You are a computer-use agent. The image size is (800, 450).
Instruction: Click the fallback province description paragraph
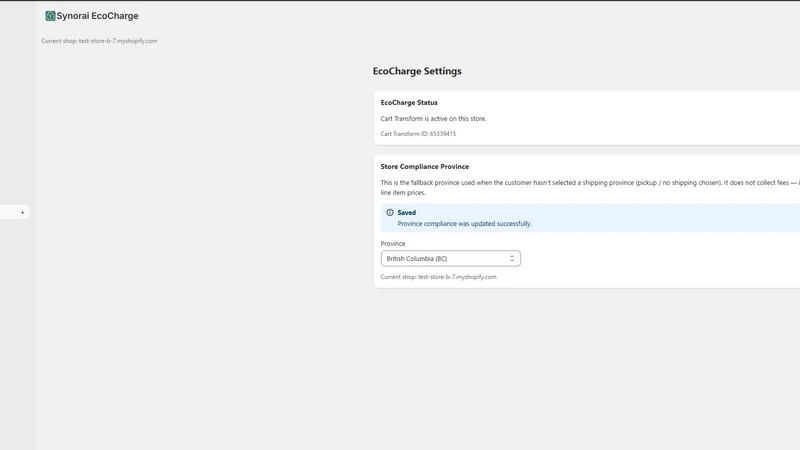click(x=590, y=187)
